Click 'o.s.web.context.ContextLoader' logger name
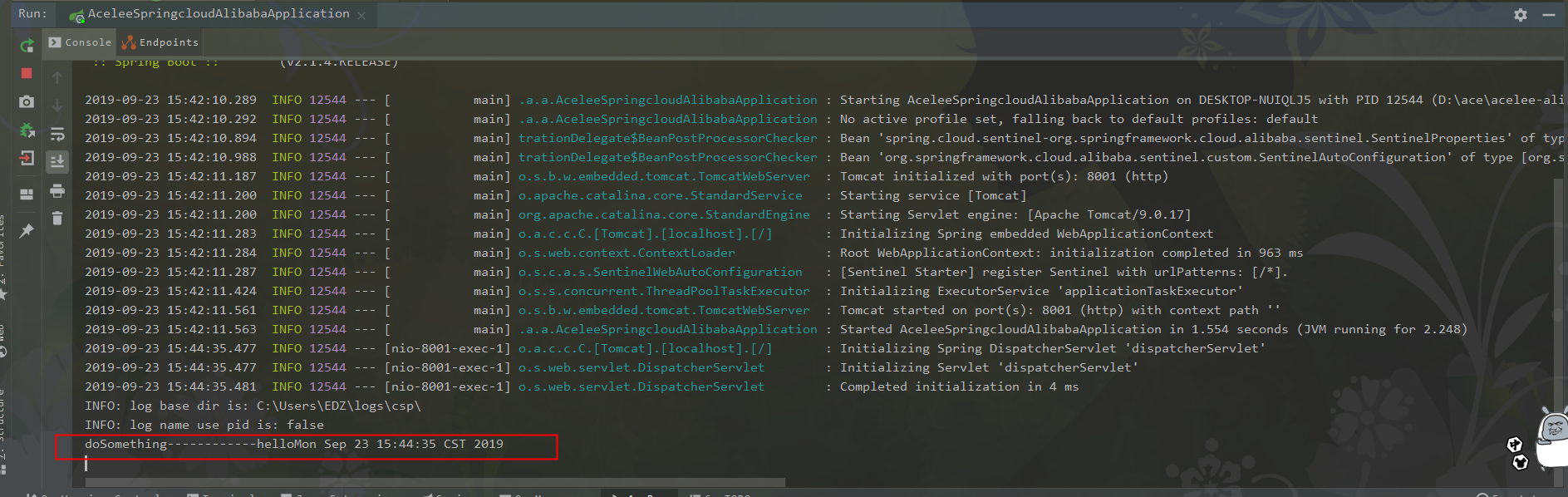Image resolution: width=1568 pixels, height=497 pixels. (627, 253)
